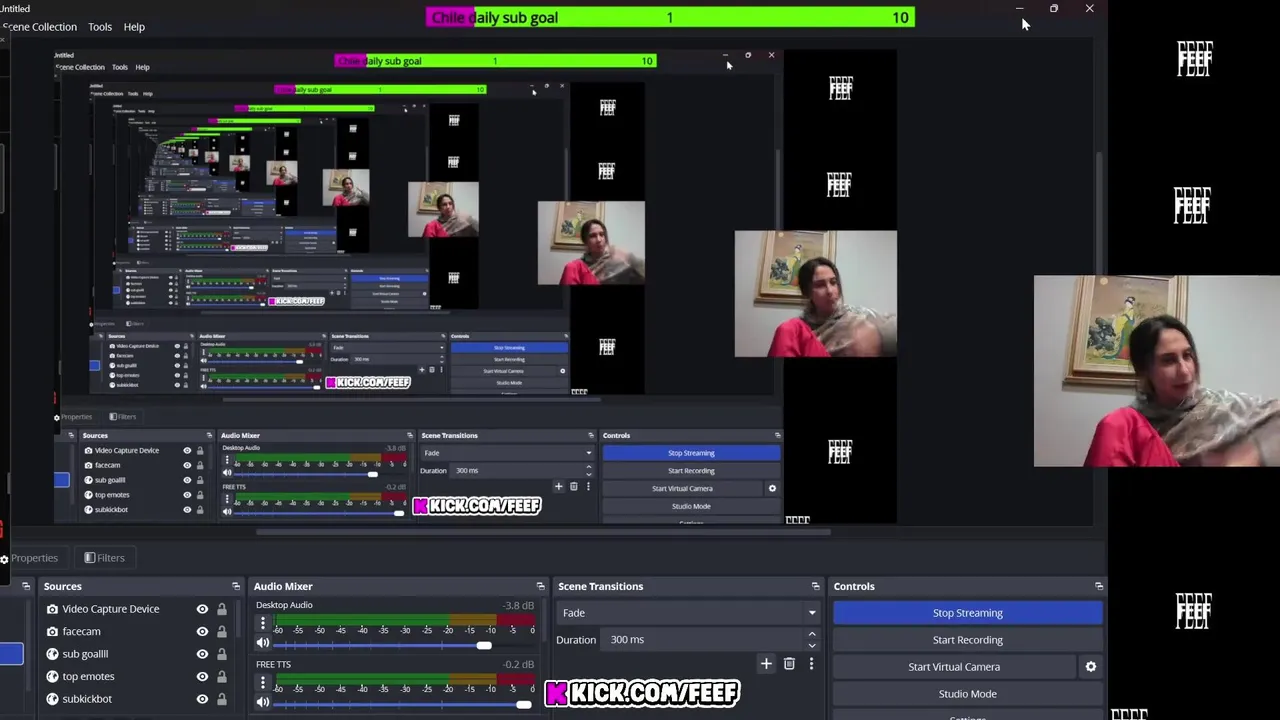Increase transition duration with up arrow
1280x720 pixels.
[x=811, y=634]
